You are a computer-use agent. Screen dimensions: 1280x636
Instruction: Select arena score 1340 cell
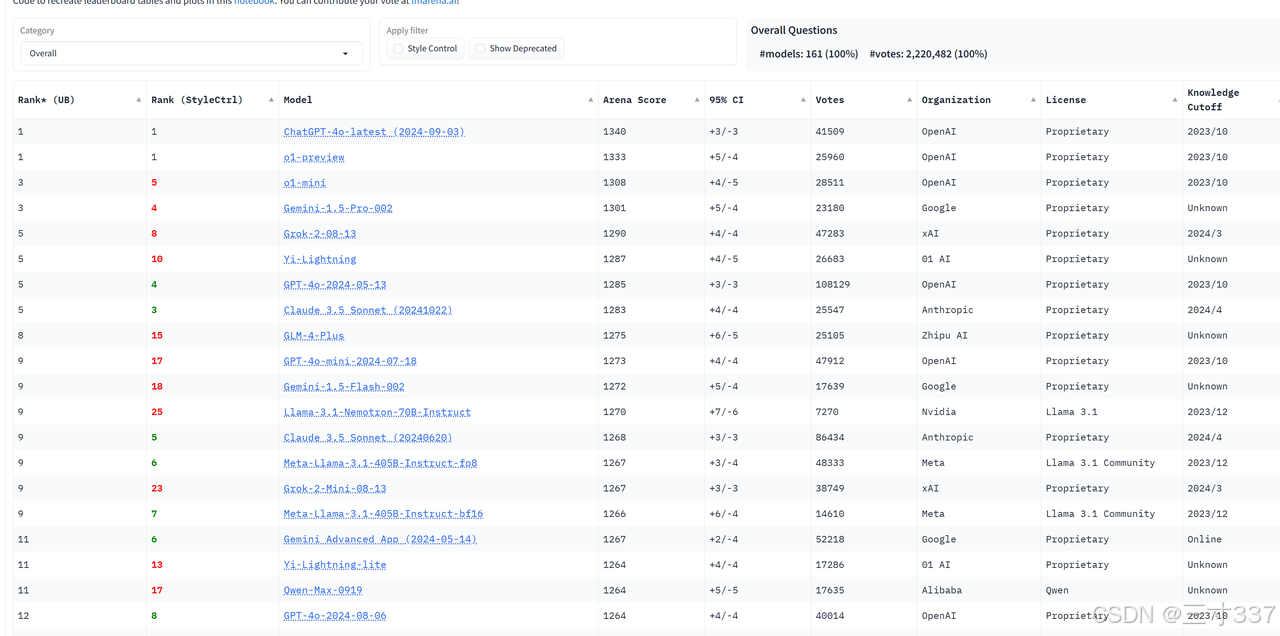point(614,132)
